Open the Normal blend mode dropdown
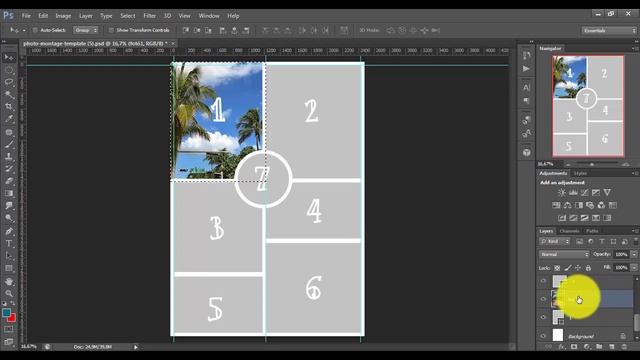The width and height of the screenshot is (640, 360). (564, 254)
